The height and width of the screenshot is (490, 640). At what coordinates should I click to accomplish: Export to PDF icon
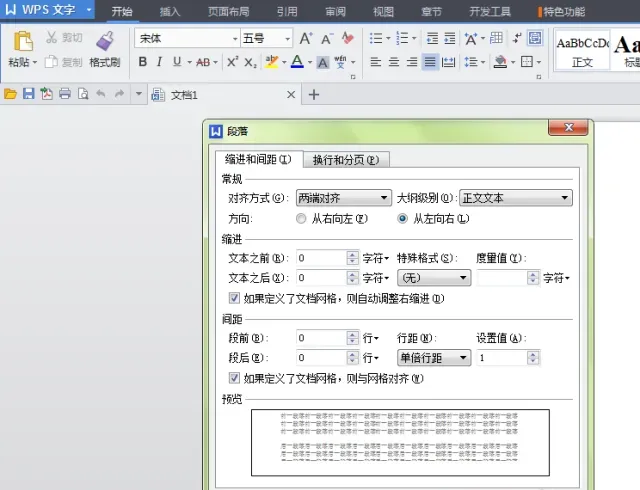point(47,94)
